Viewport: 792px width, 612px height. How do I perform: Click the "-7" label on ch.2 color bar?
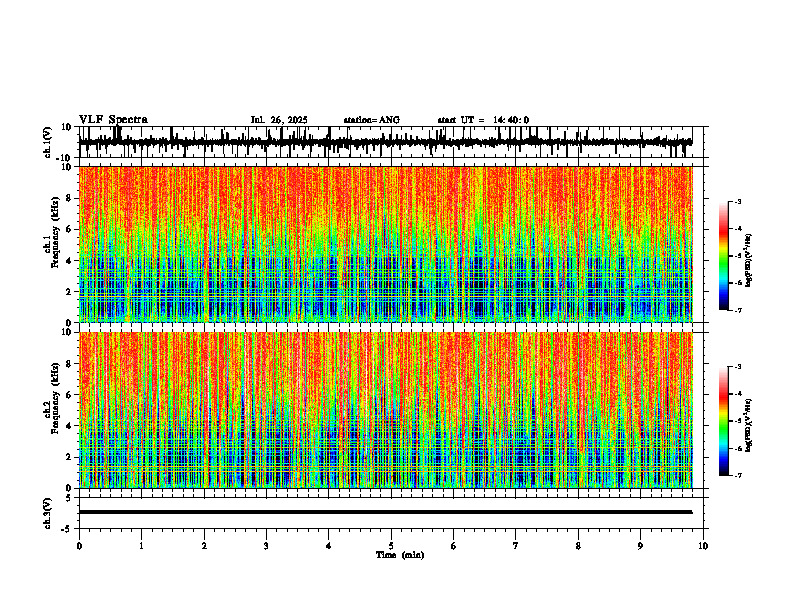pos(738,476)
